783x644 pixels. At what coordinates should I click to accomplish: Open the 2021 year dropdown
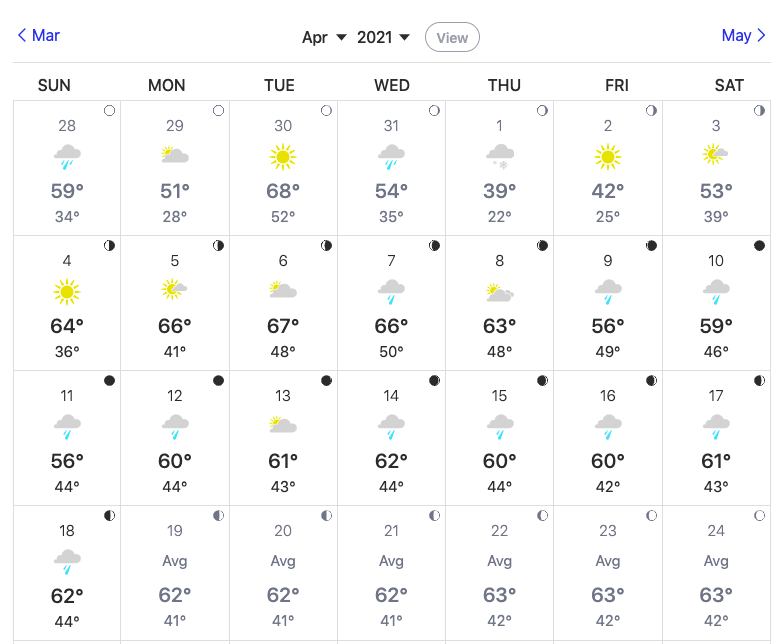[x=384, y=37]
